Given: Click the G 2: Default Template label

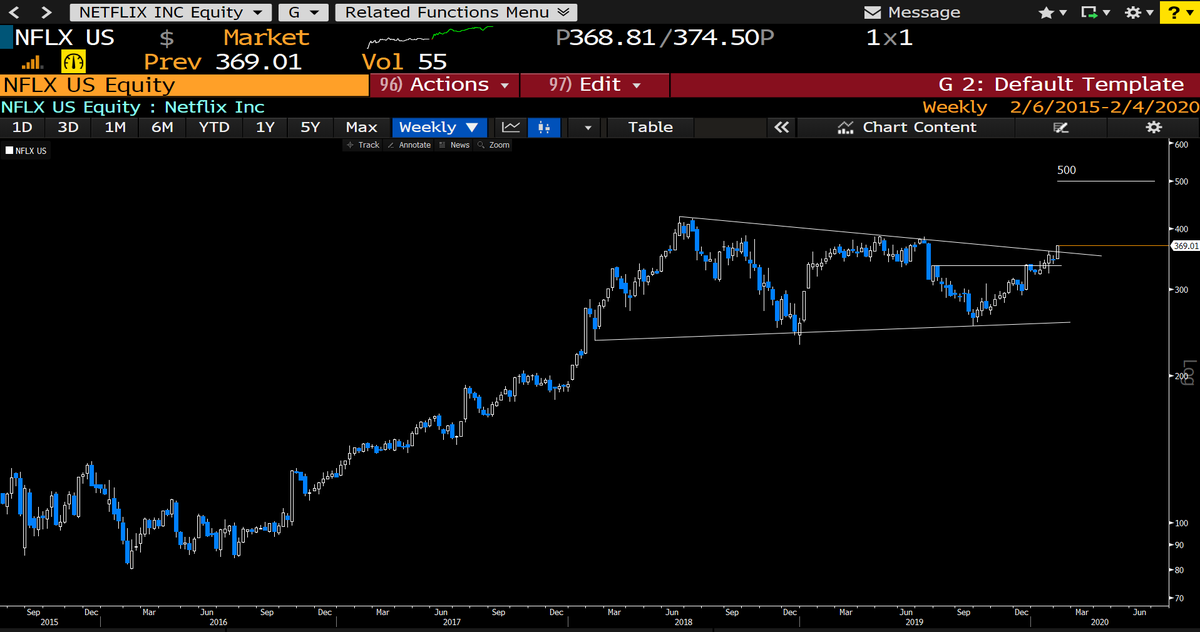Looking at the screenshot, I should (1061, 85).
